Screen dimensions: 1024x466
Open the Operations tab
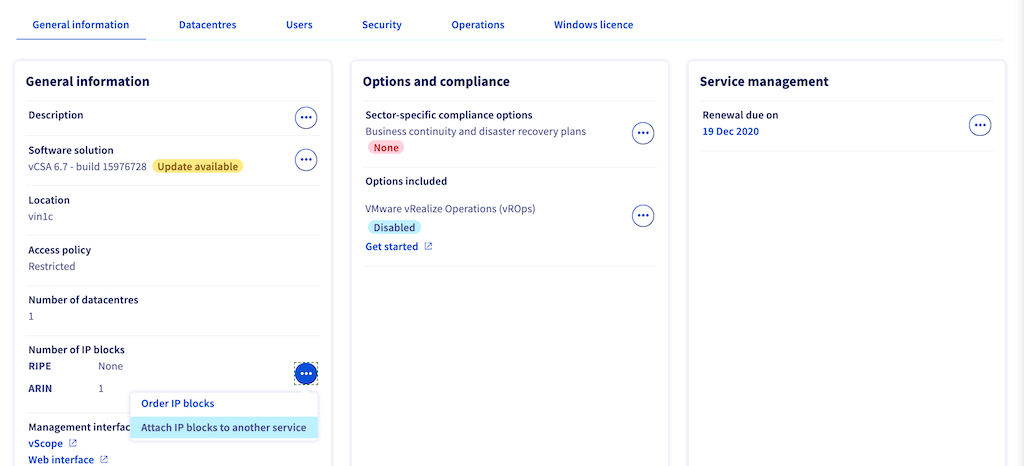coord(478,25)
